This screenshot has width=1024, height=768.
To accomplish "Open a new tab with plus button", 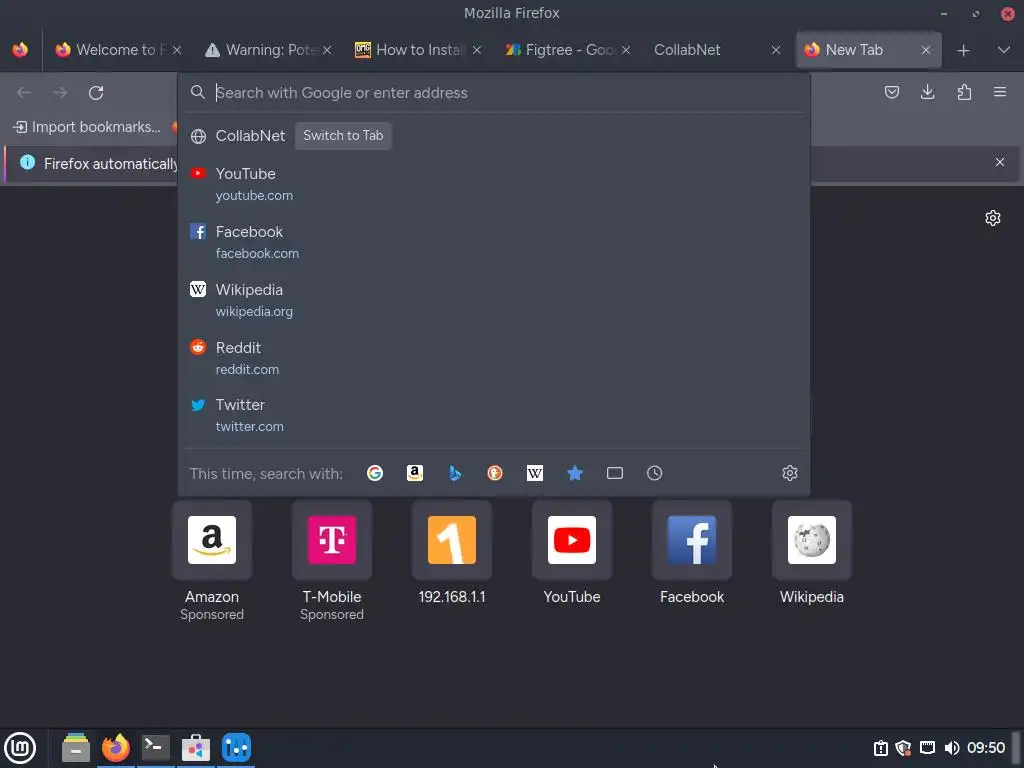I will [x=963, y=50].
